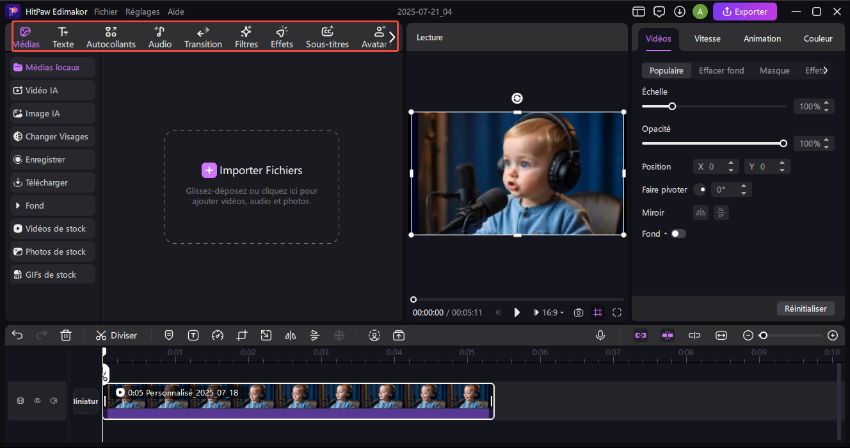Viewport: 850px width, 448px height.
Task: Select Médias locaux in the sidebar
Action: click(52, 67)
